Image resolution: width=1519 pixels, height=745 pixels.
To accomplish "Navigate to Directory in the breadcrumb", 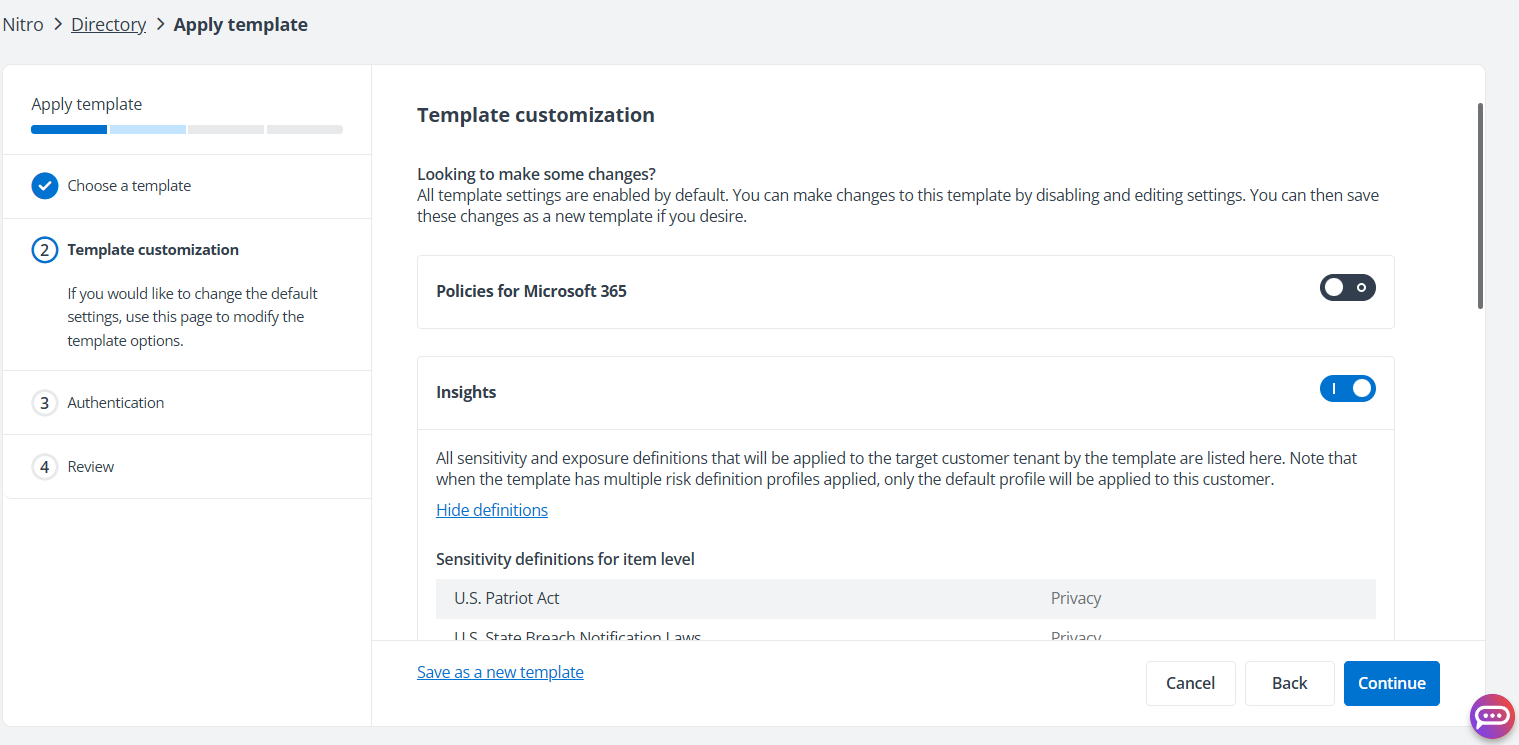I will tap(108, 25).
